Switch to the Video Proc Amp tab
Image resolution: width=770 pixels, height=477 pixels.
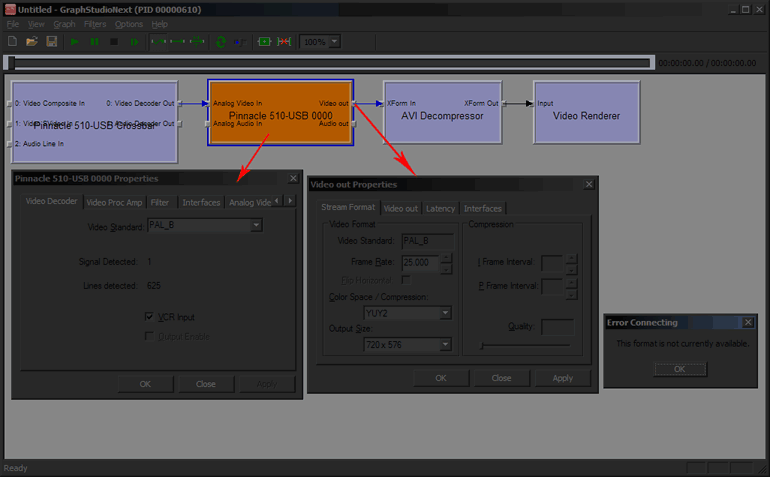114,202
